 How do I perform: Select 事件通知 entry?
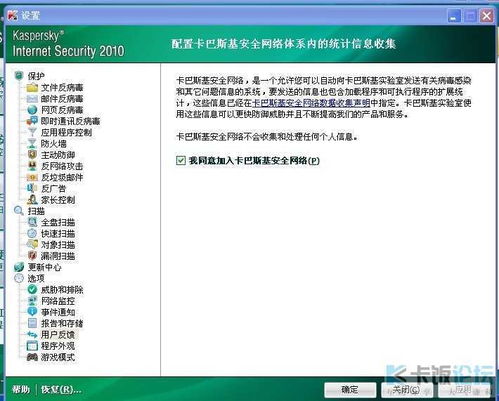click(58, 312)
